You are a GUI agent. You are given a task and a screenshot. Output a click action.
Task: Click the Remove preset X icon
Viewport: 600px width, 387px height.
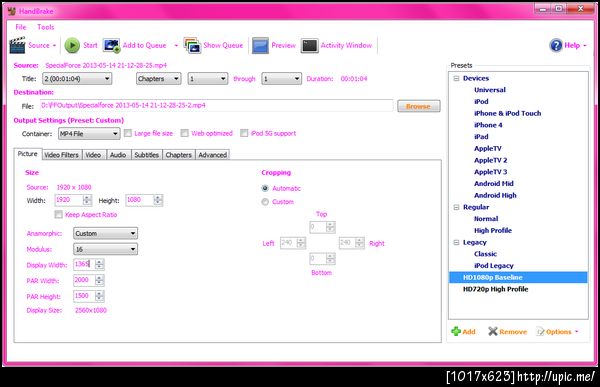coord(493,331)
